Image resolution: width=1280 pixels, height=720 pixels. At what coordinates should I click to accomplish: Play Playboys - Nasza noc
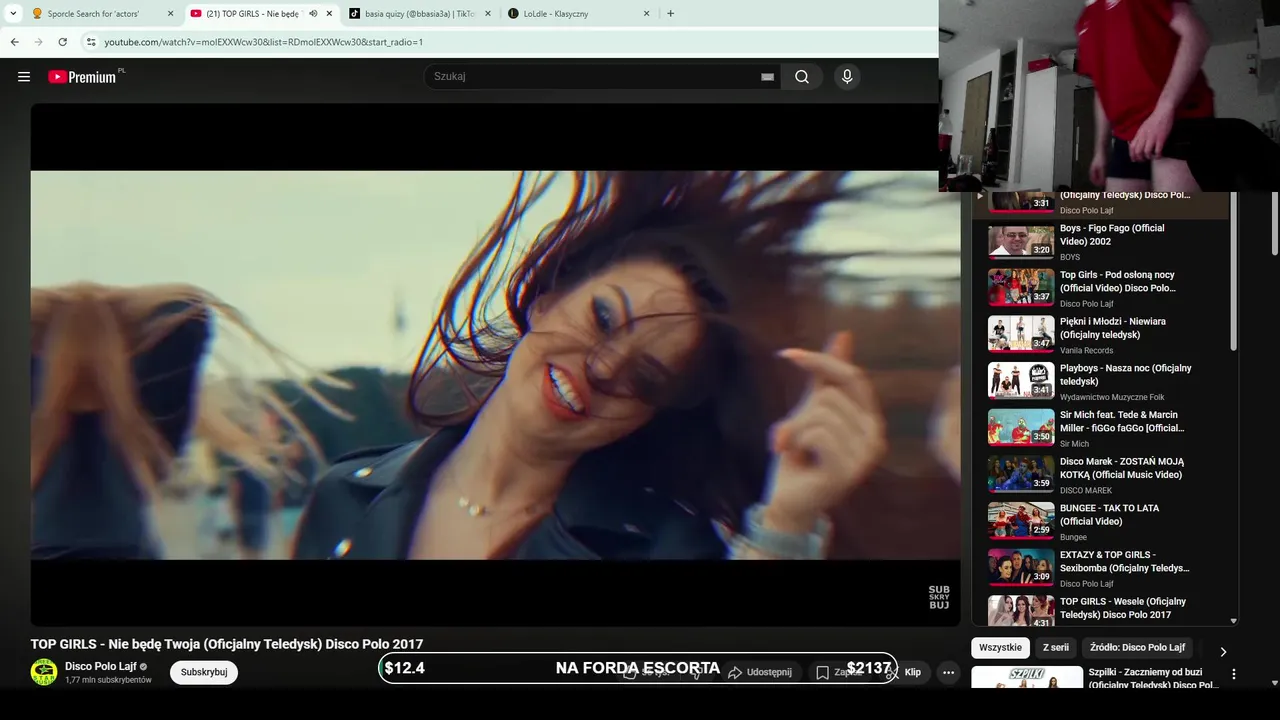(x=1126, y=375)
